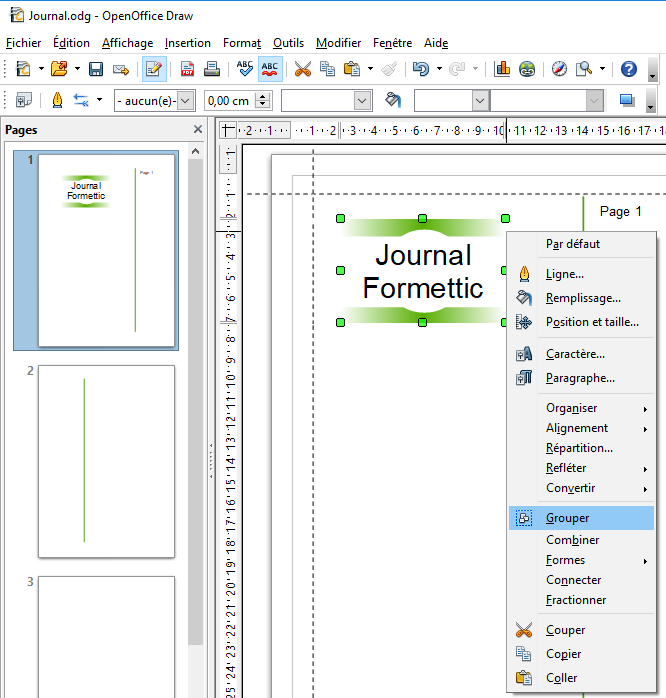Choose Combiner in the context menu

581,540
